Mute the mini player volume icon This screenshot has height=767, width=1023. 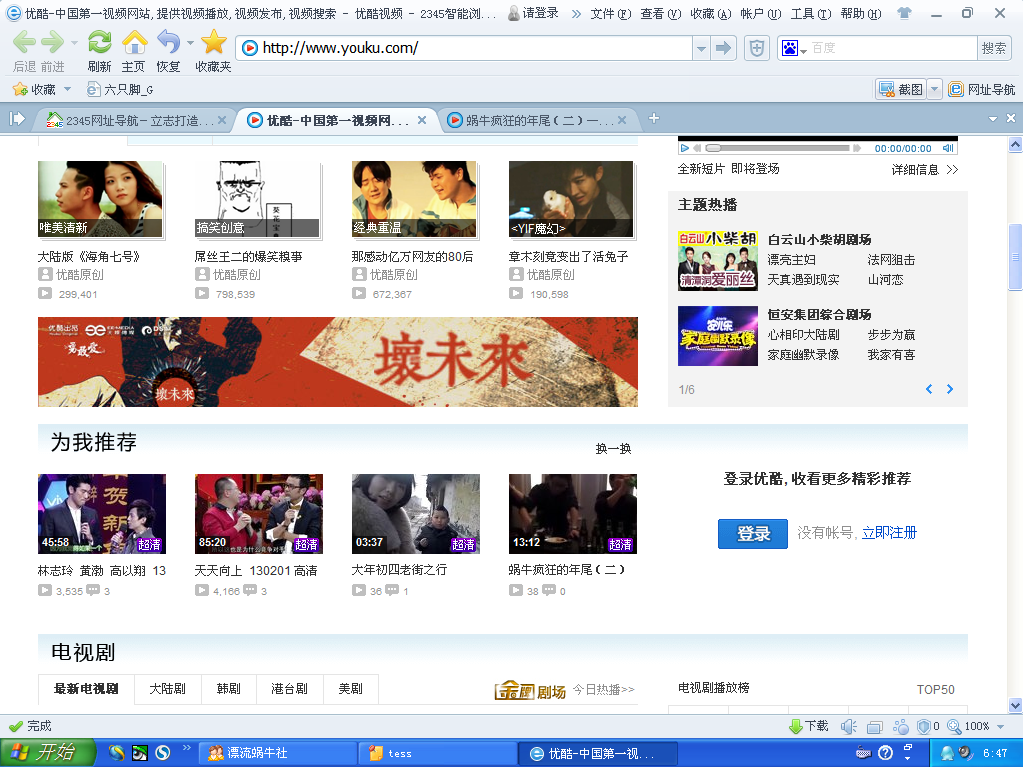pyautogui.click(x=948, y=148)
